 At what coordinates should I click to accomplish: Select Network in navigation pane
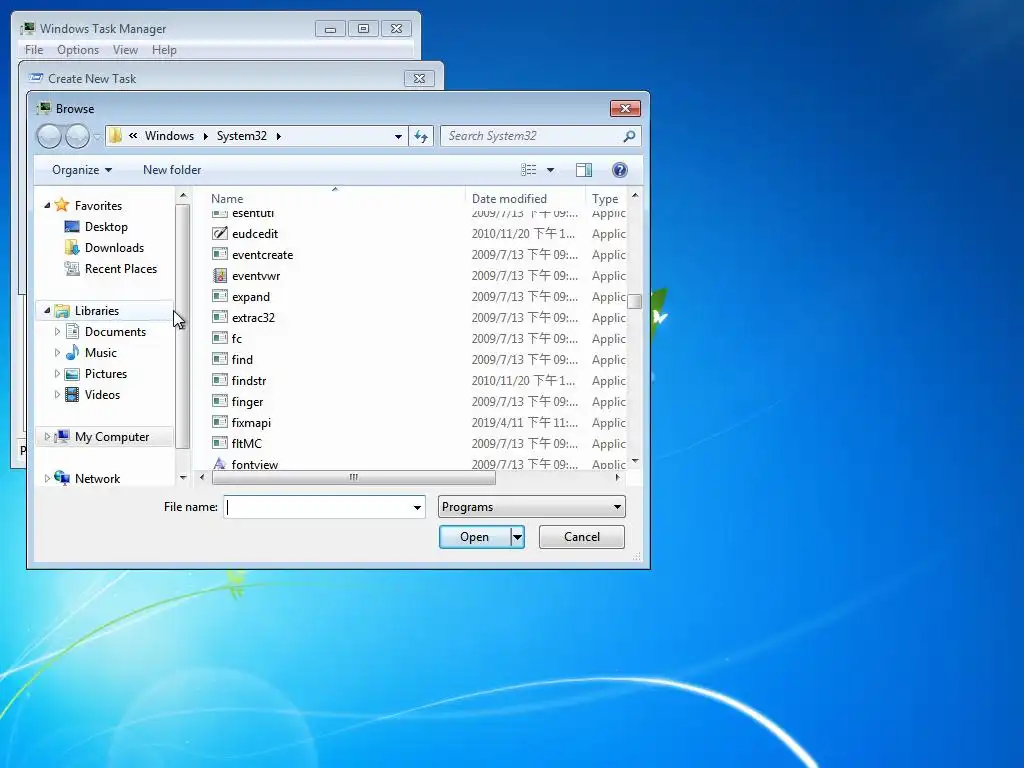click(x=97, y=479)
